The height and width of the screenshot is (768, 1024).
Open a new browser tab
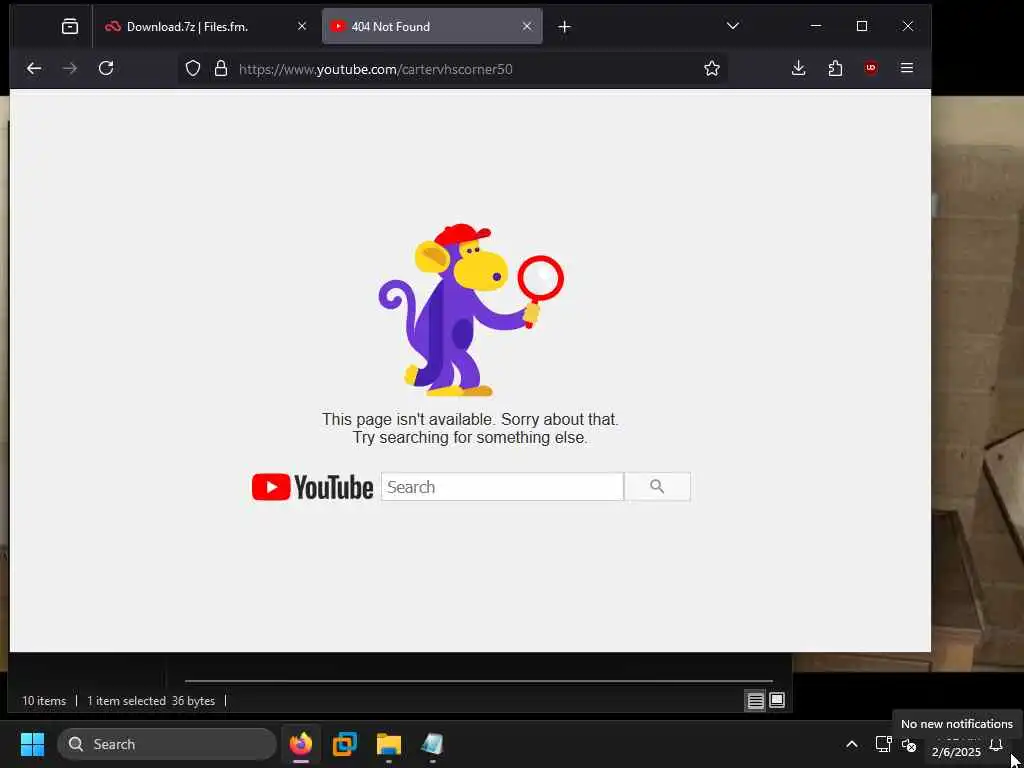coord(565,27)
